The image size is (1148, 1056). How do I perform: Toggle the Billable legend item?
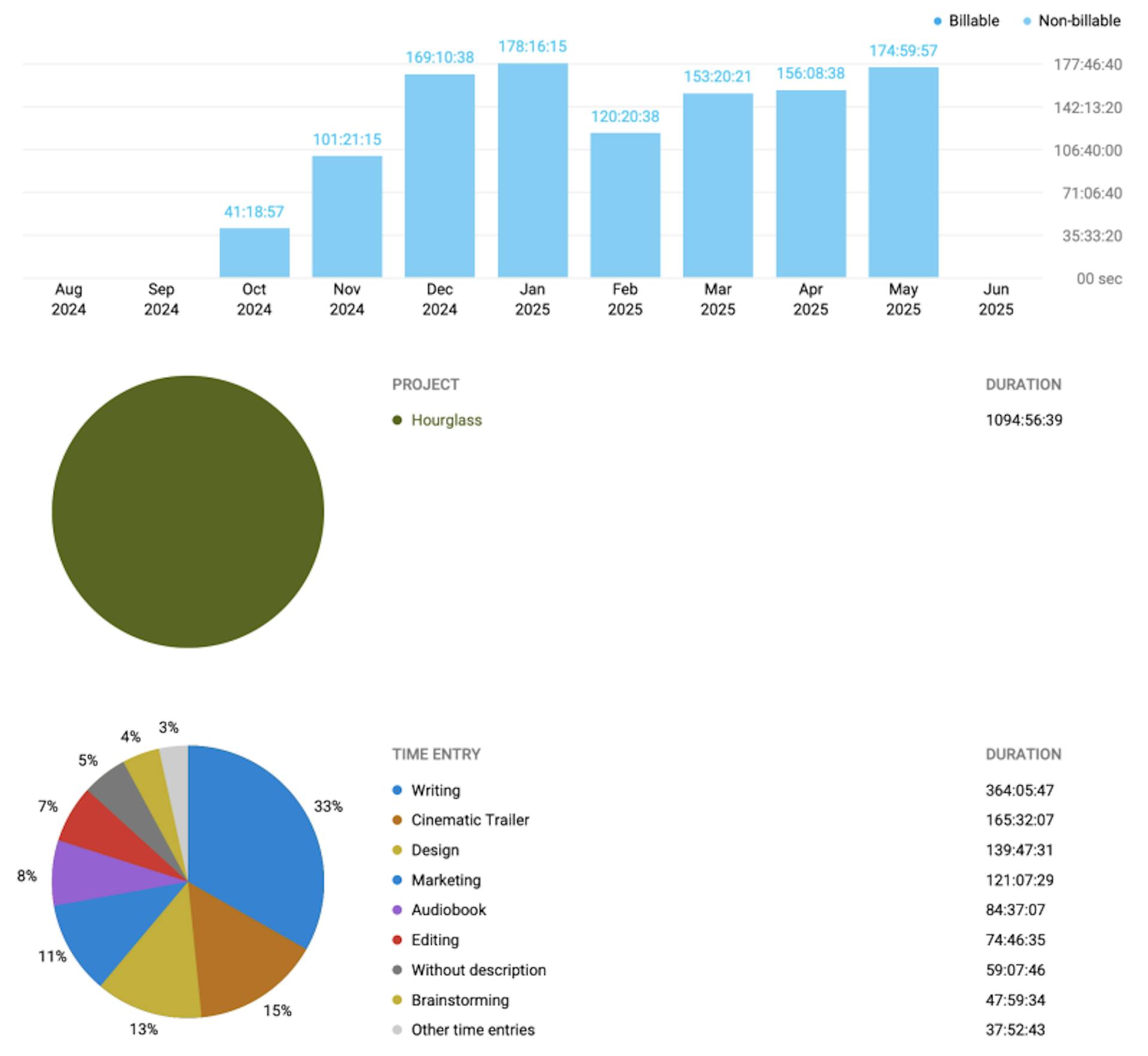pyautogui.click(x=972, y=21)
